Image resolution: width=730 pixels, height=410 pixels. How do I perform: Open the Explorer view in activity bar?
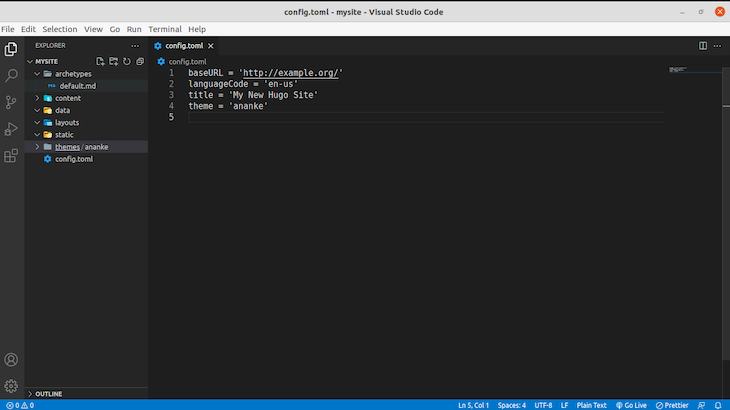[x=11, y=49]
